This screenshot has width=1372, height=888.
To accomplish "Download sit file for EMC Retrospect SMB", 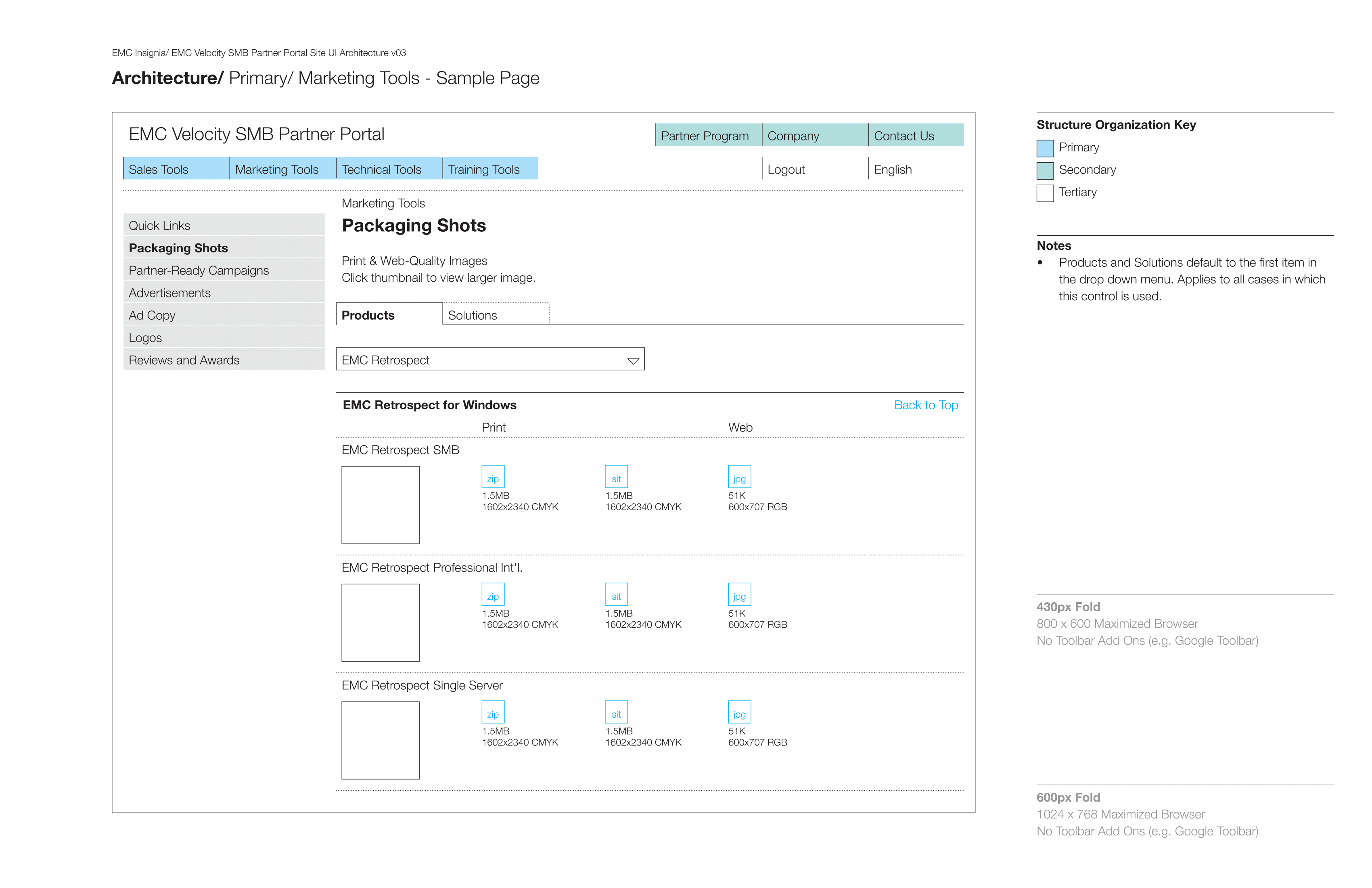I will (616, 477).
